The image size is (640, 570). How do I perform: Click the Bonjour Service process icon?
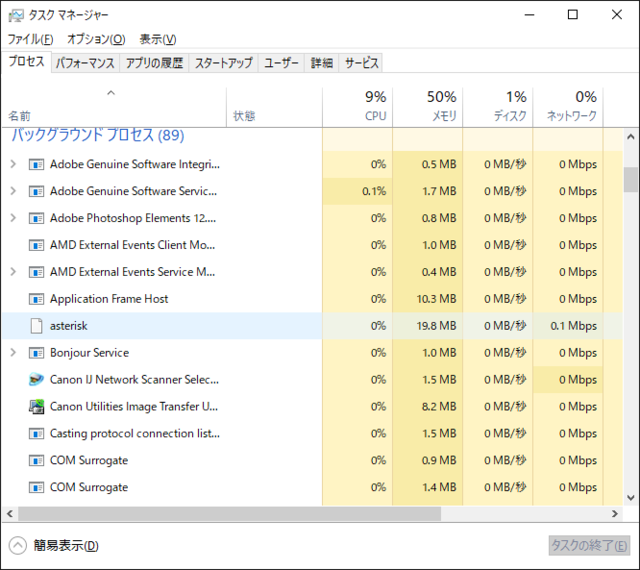(x=37, y=353)
